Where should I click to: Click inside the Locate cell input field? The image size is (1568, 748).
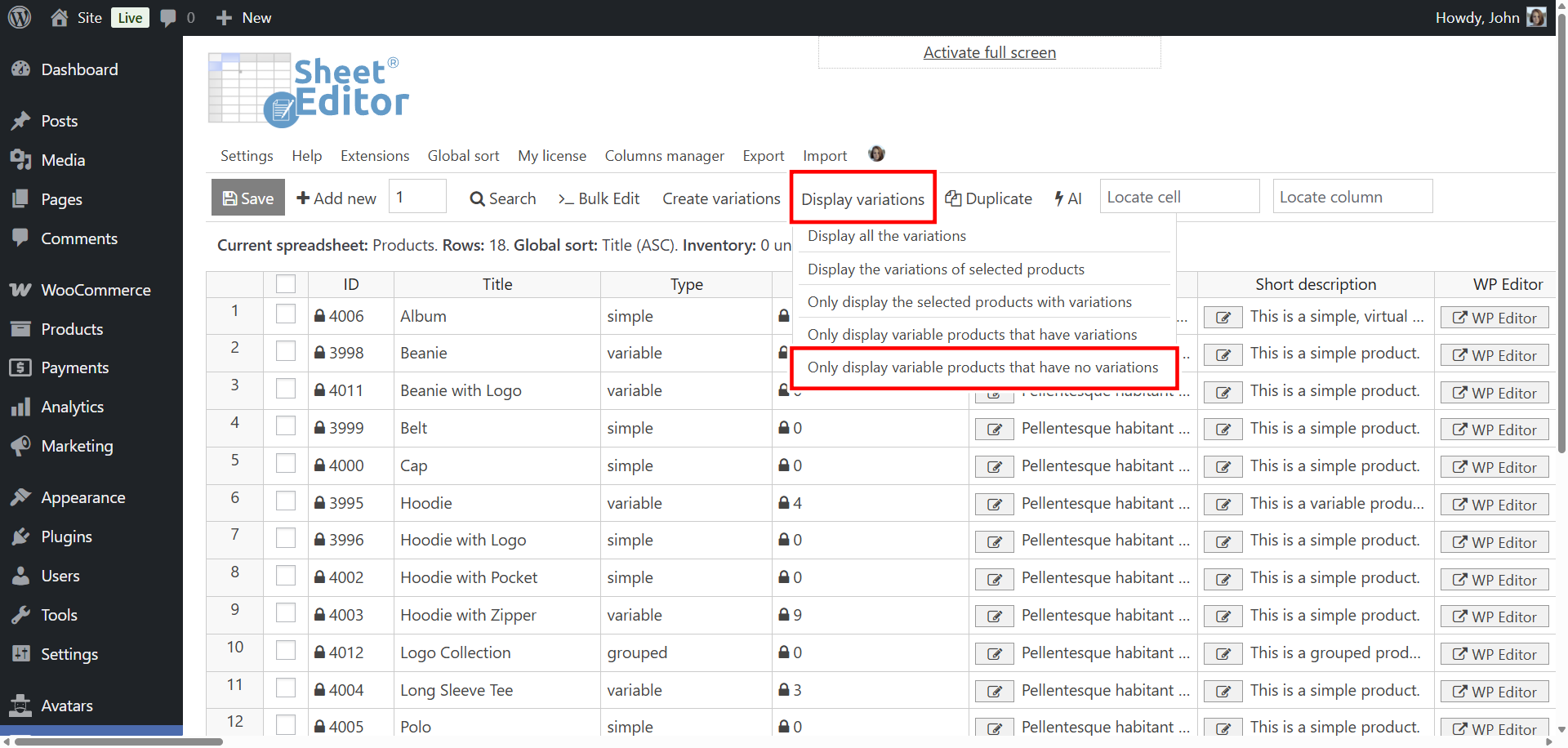coord(1178,196)
